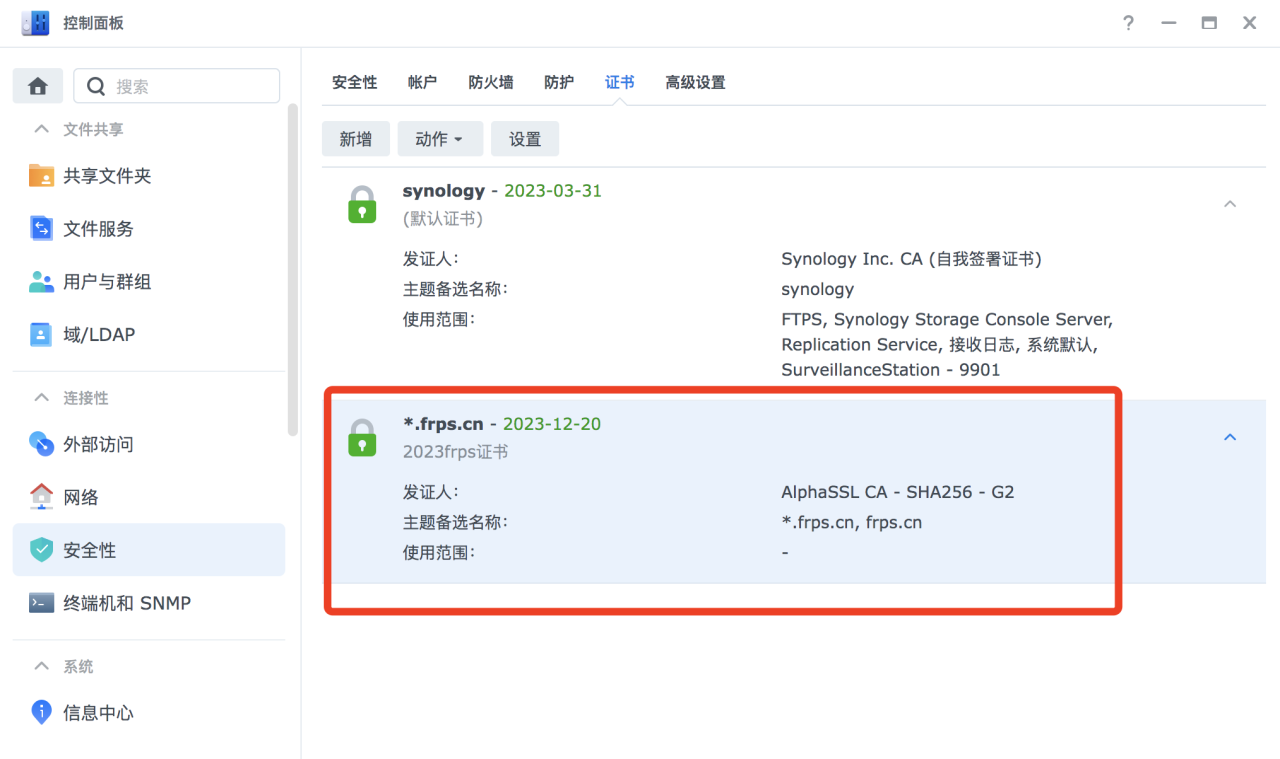Open Network (网络) house icon
The image size is (1280, 759).
point(41,497)
